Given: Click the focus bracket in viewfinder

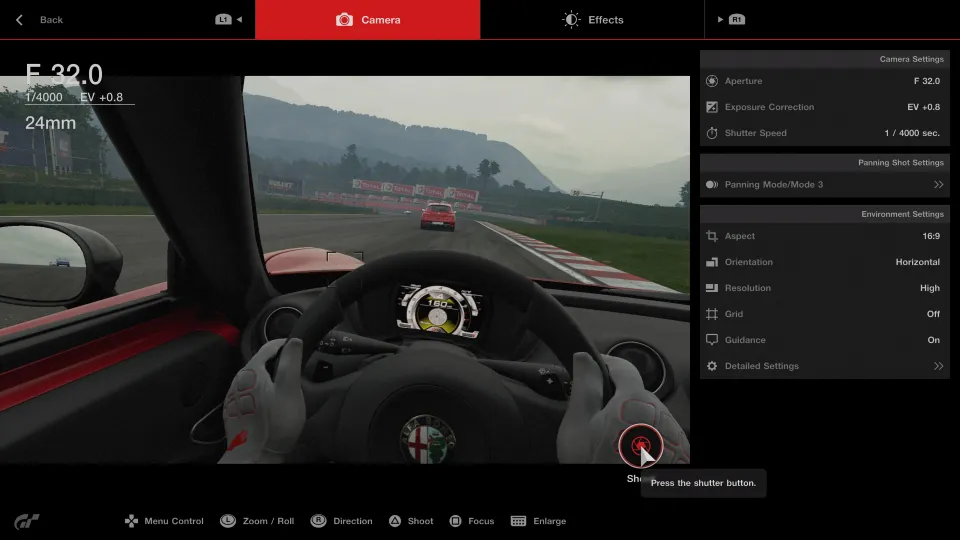Looking at the screenshot, I should (x=345, y=269).
